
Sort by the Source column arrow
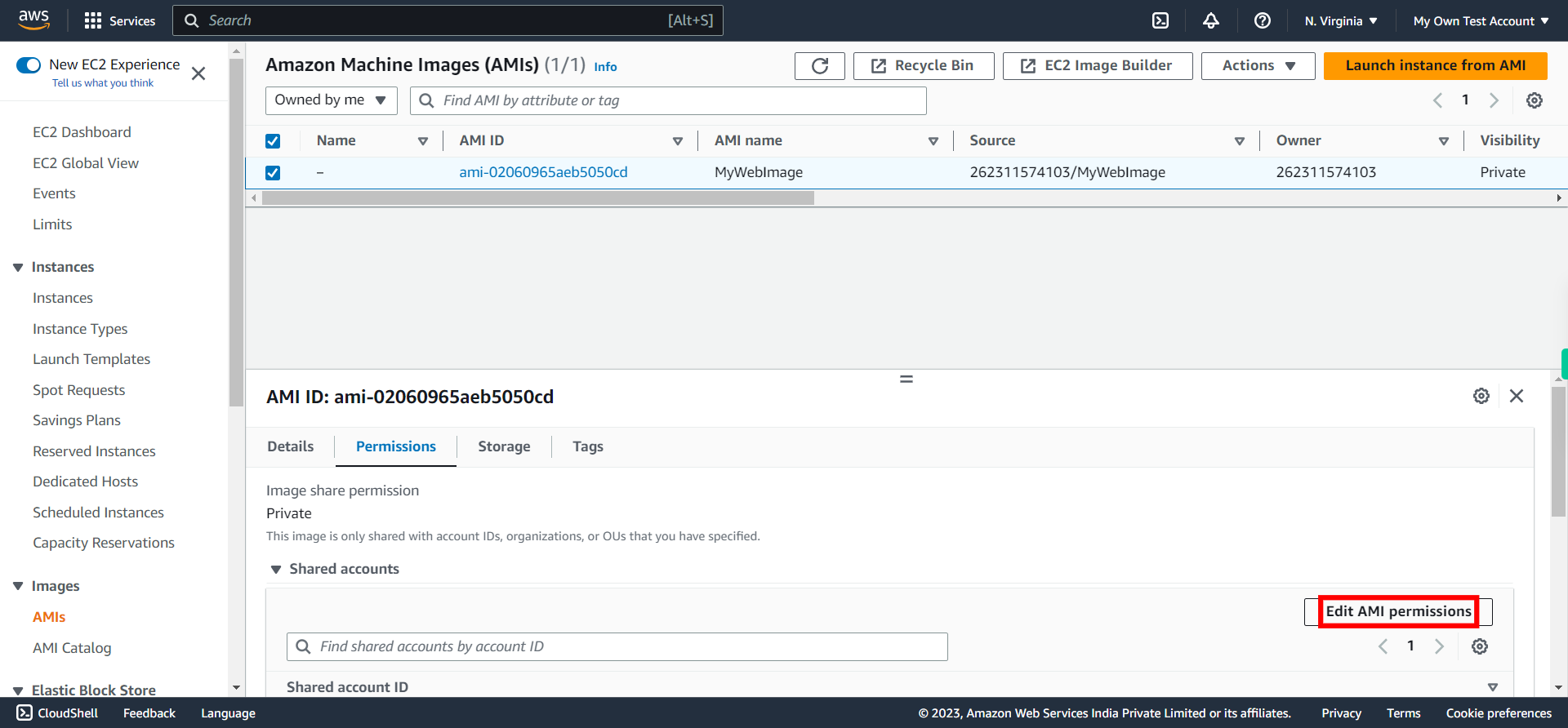coord(1240,141)
